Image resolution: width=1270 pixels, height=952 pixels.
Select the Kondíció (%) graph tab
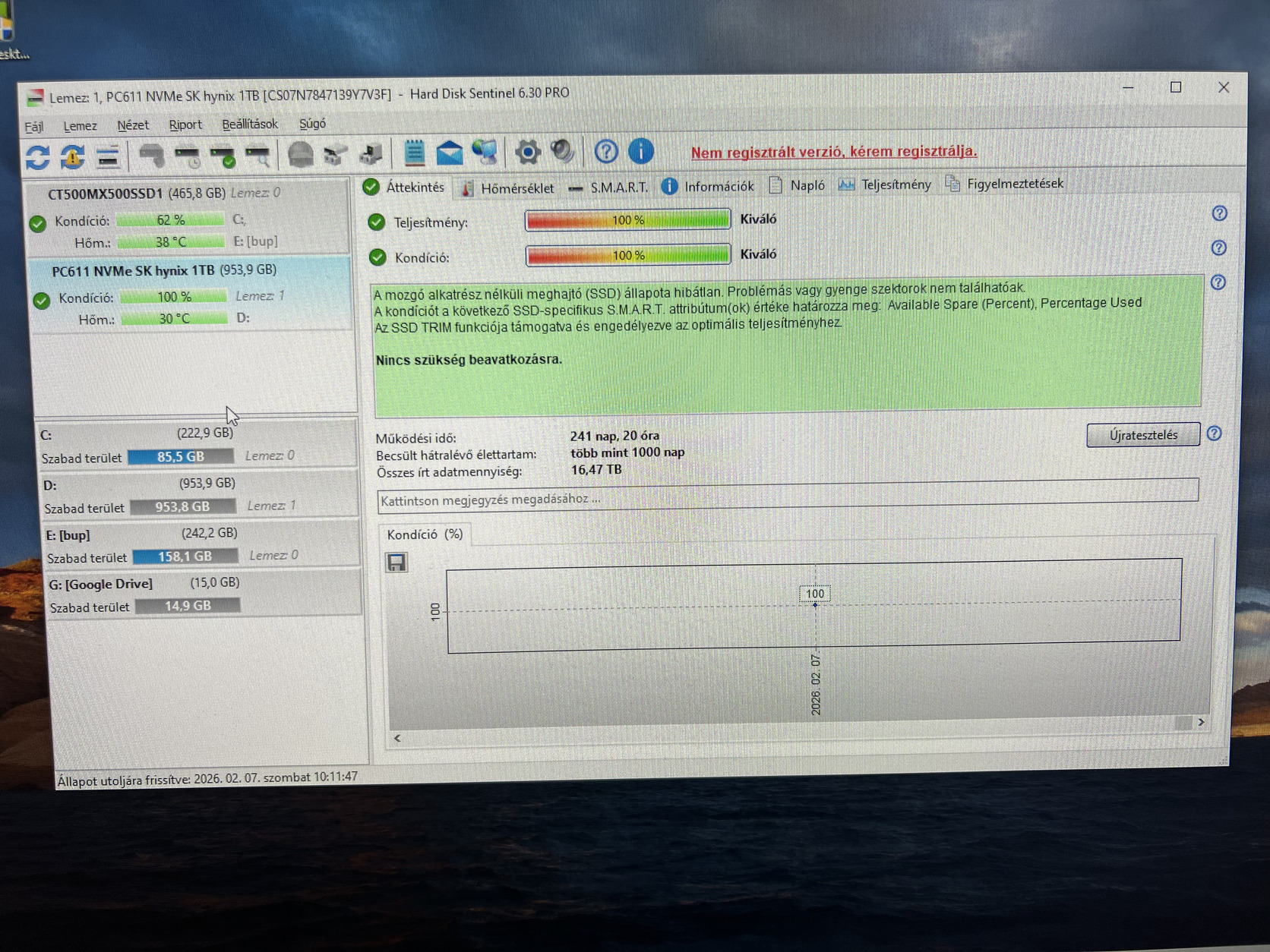point(425,534)
